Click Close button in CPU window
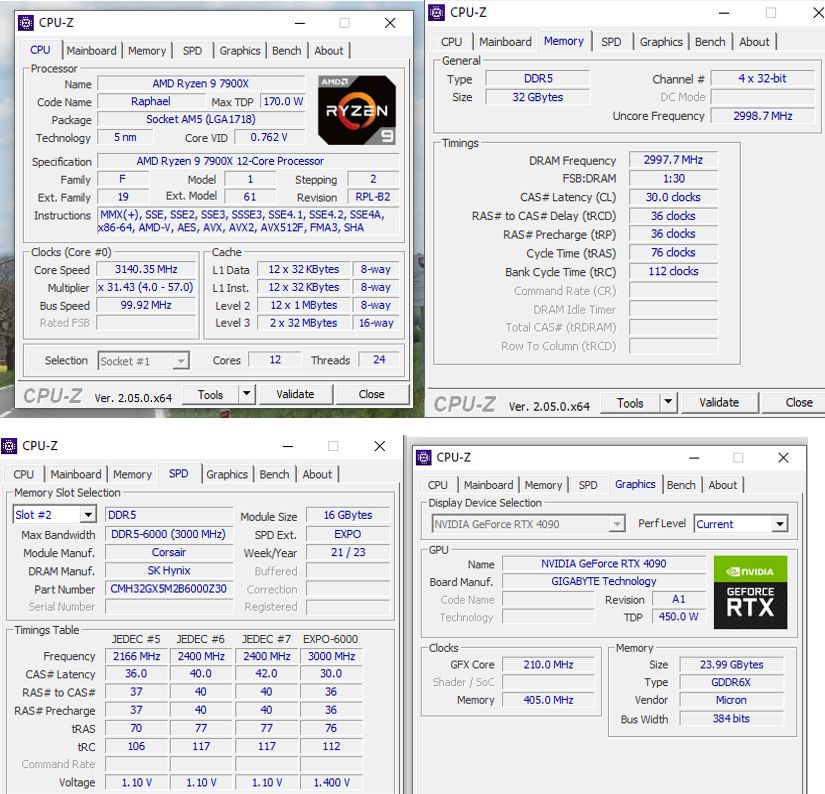This screenshot has width=825, height=794. [x=371, y=394]
